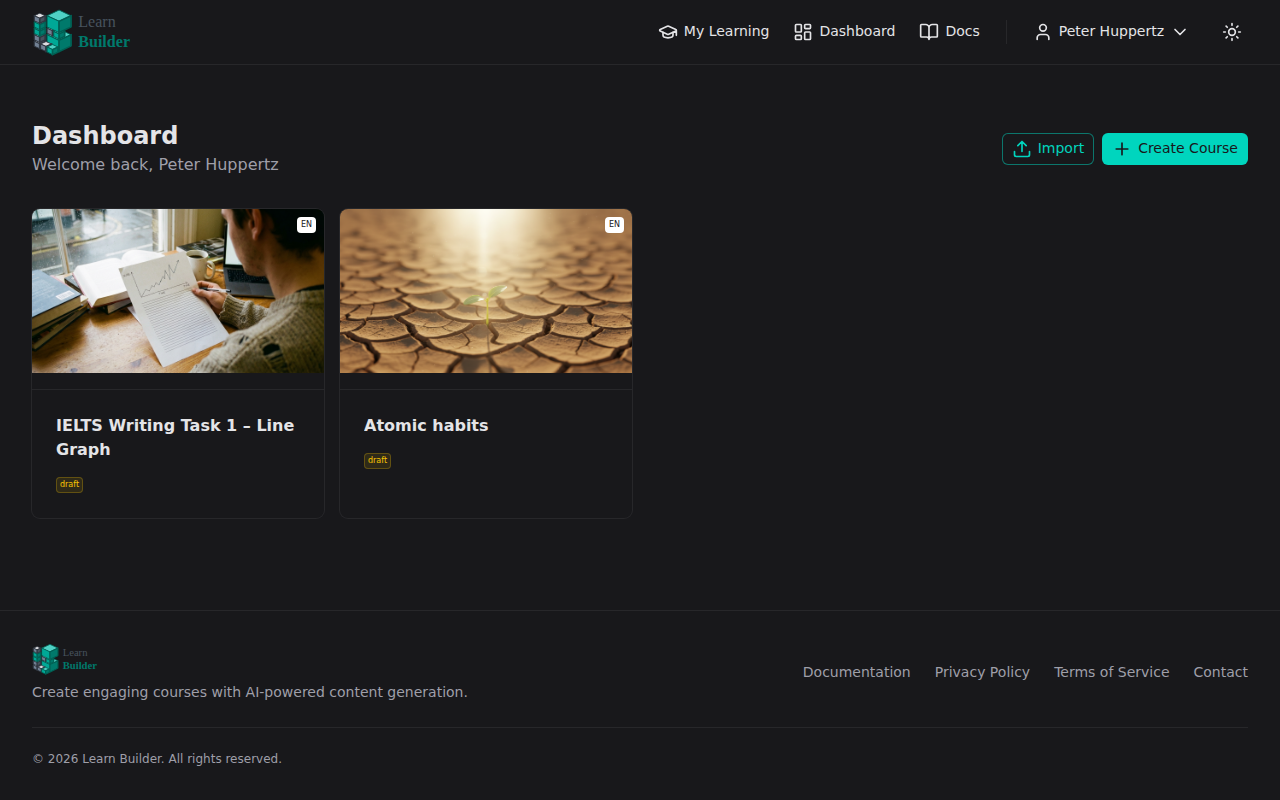This screenshot has width=1280, height=800.
Task: Click the EN language badge on IELTS course
Action: (306, 224)
